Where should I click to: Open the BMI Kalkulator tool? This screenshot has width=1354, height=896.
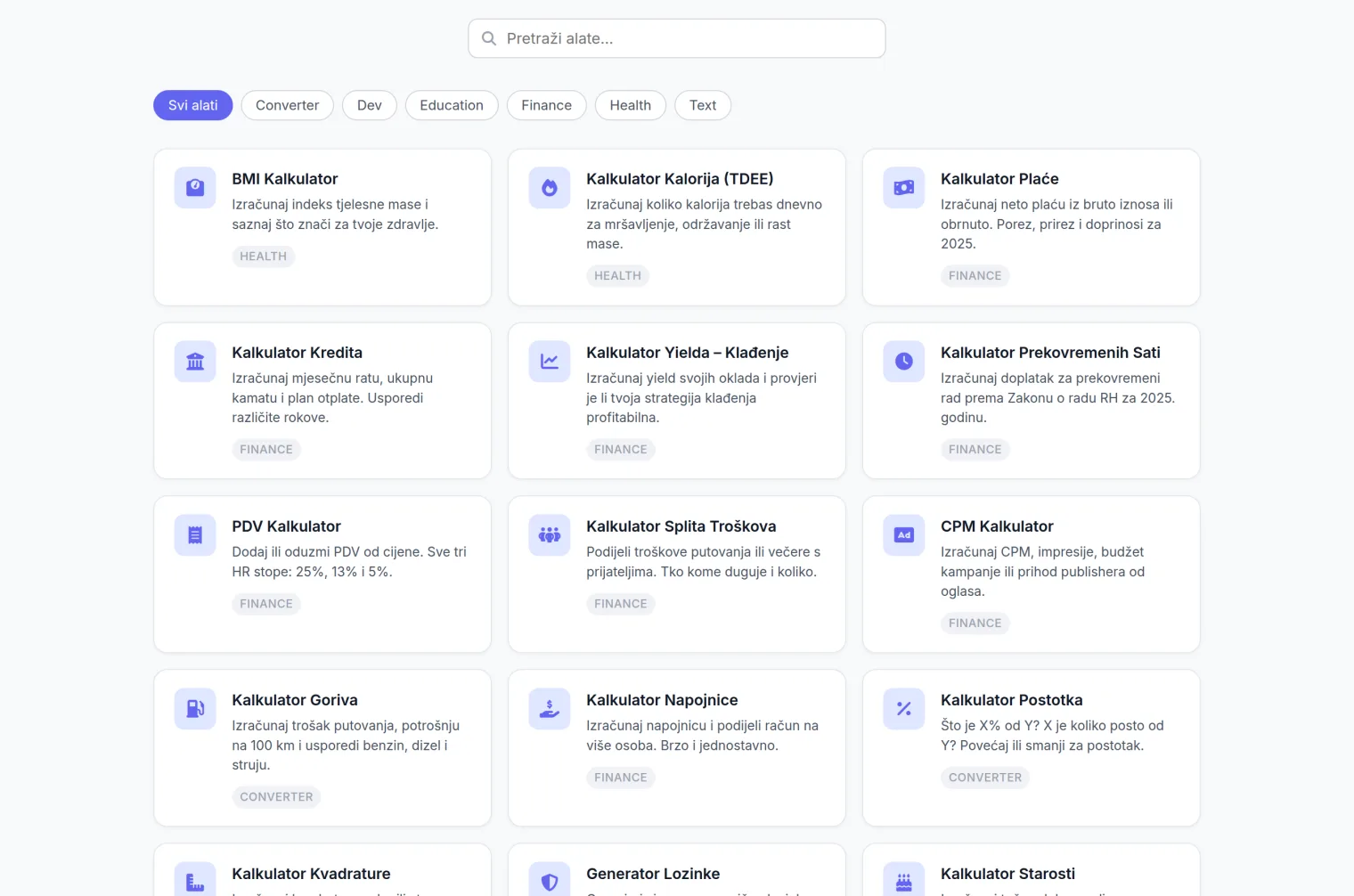[x=322, y=227]
